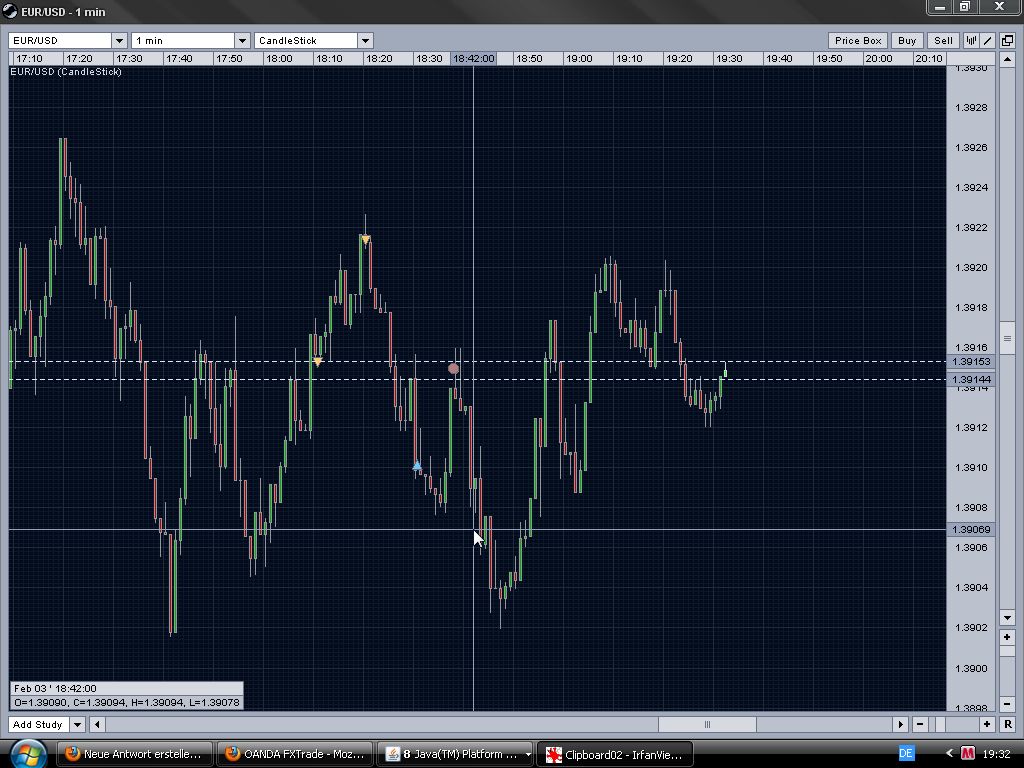
Task: Click the Sell button
Action: click(943, 40)
